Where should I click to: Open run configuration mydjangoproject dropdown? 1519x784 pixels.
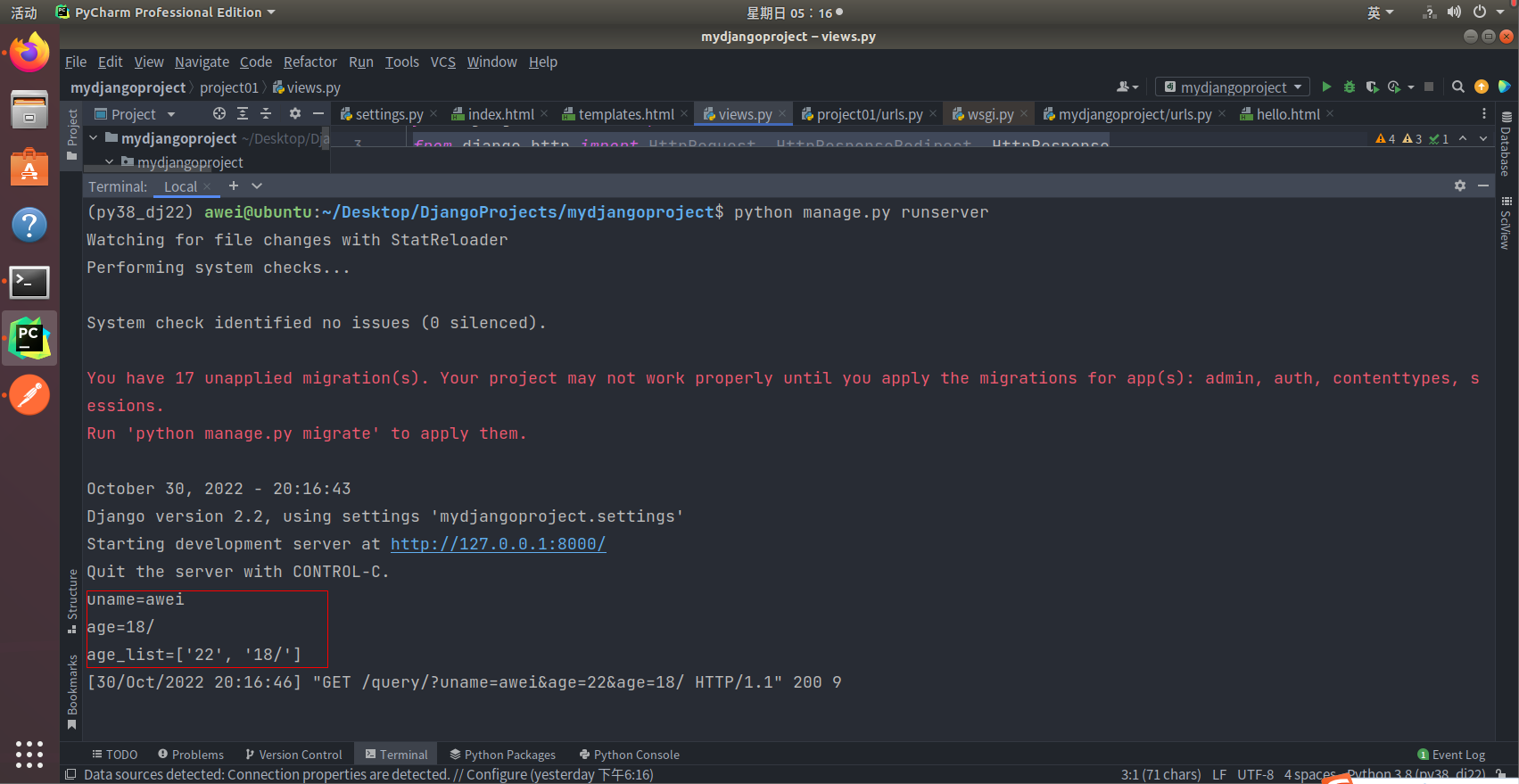click(1233, 87)
